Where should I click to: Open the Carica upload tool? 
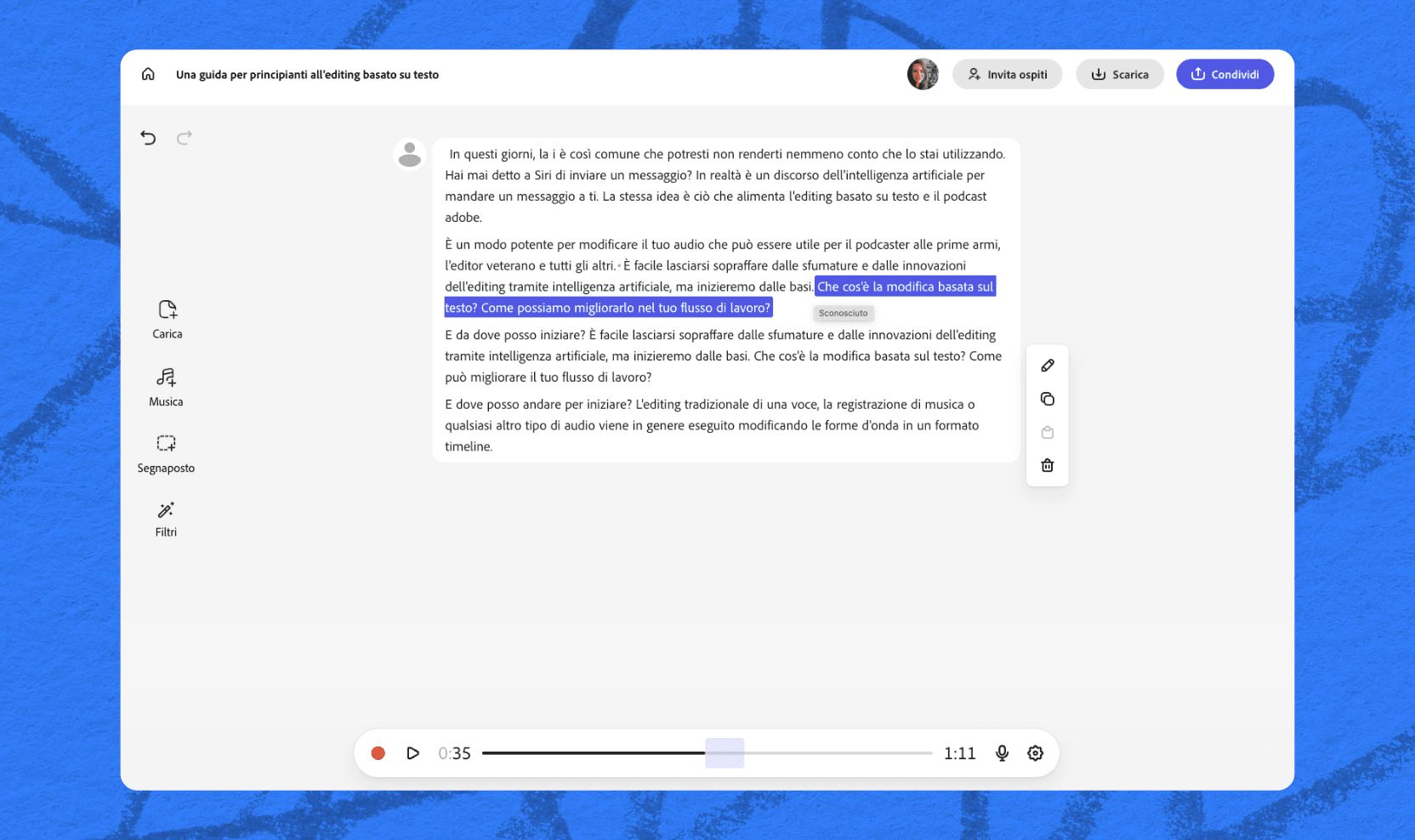coord(167,319)
